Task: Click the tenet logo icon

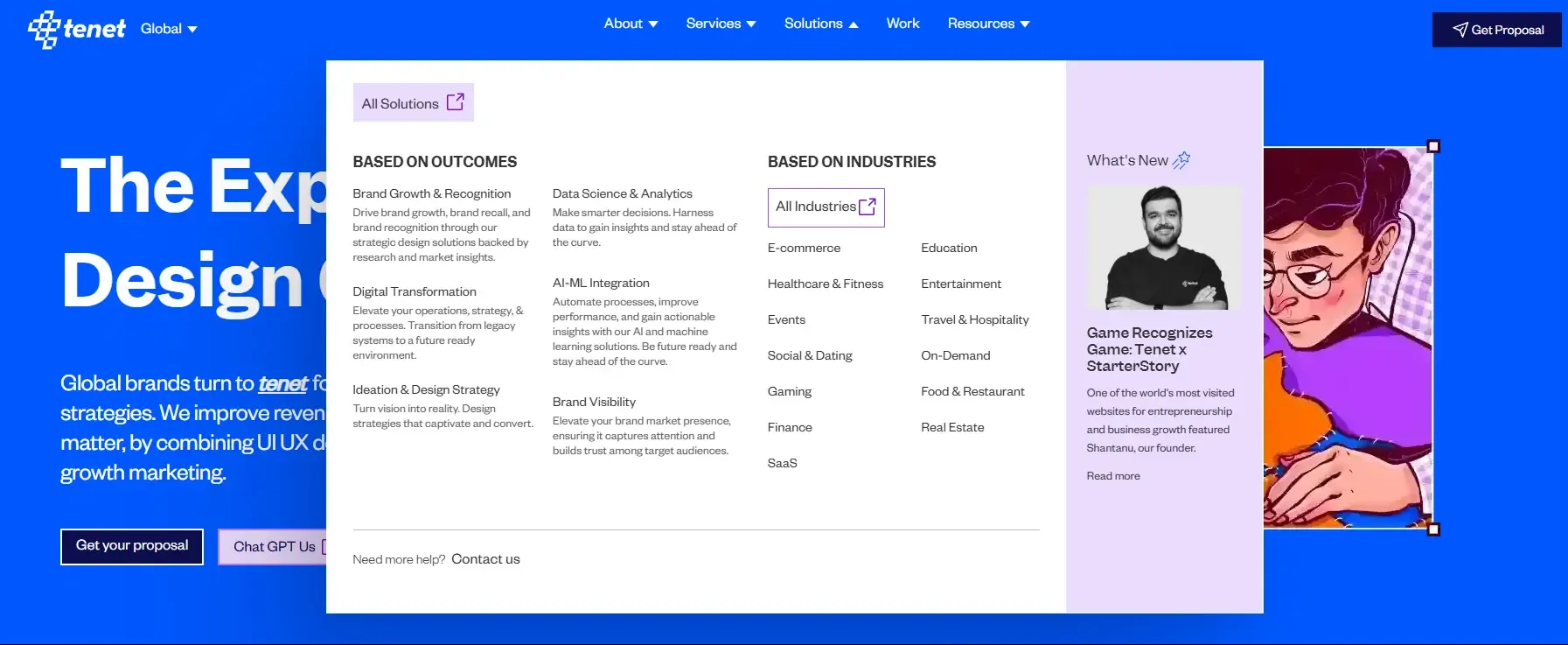Action: click(x=44, y=29)
